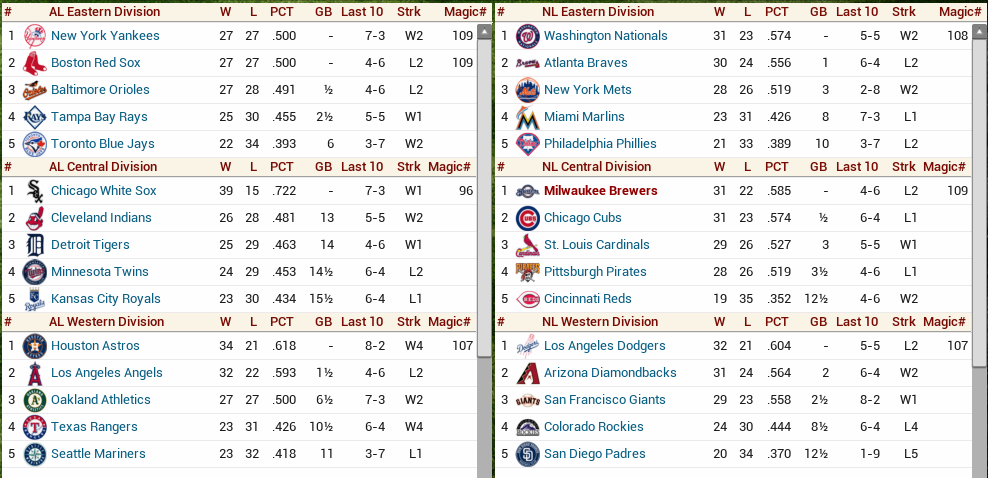Click the Toronto Blue Jays logo icon
Screen dimensions: 988x478
point(35,144)
